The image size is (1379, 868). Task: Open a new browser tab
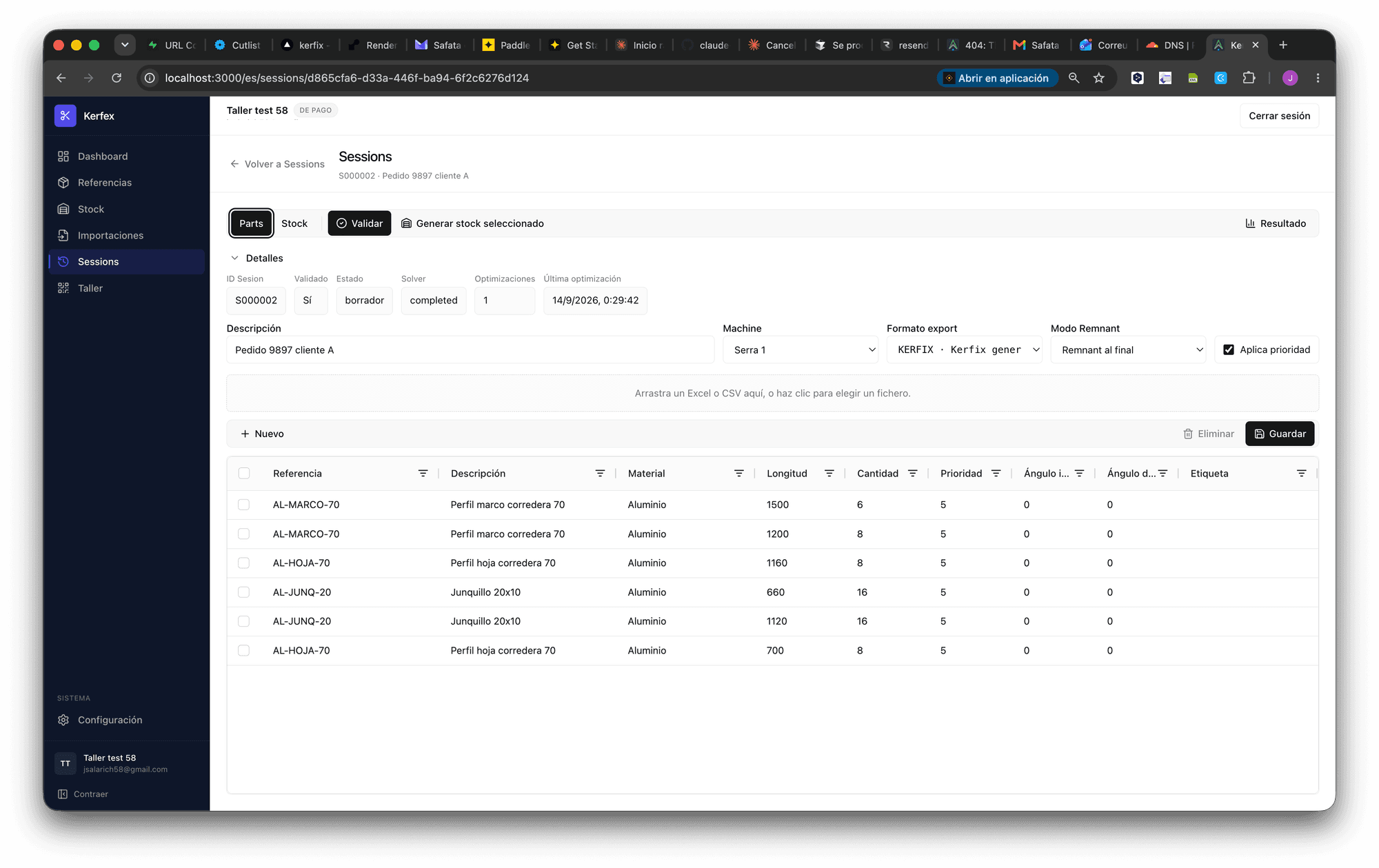(1283, 45)
